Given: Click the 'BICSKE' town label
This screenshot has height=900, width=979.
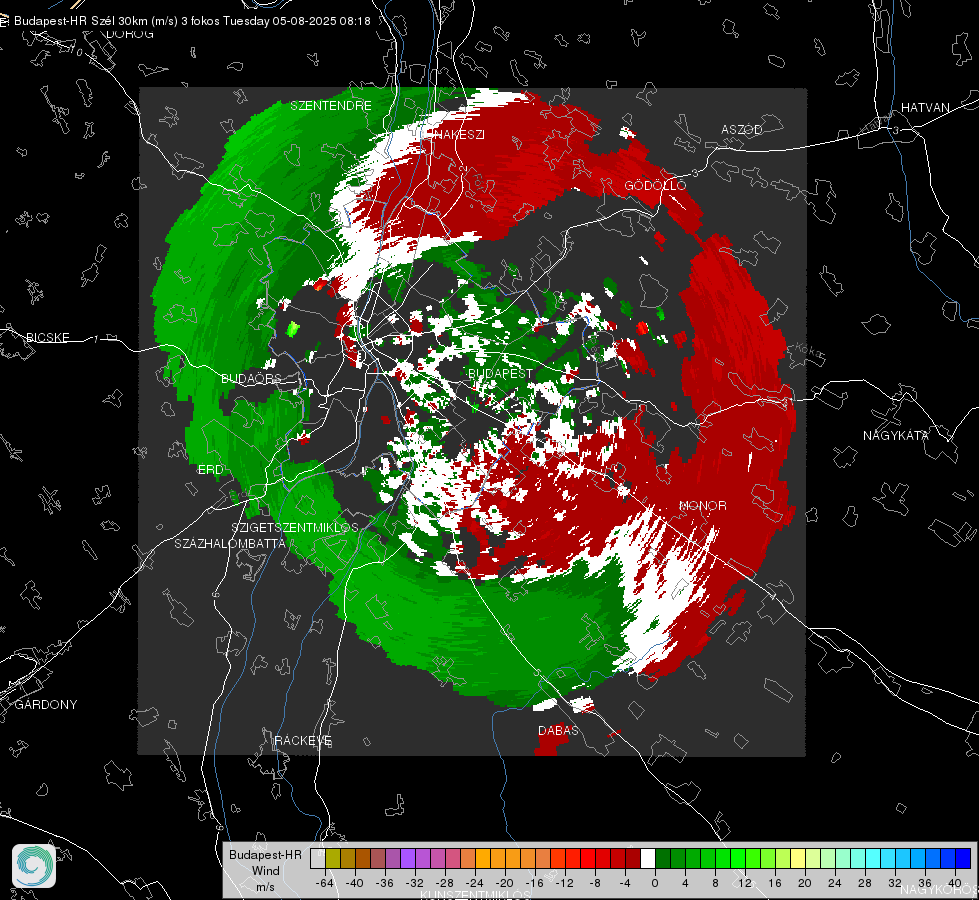Looking at the screenshot, I should [x=47, y=337].
